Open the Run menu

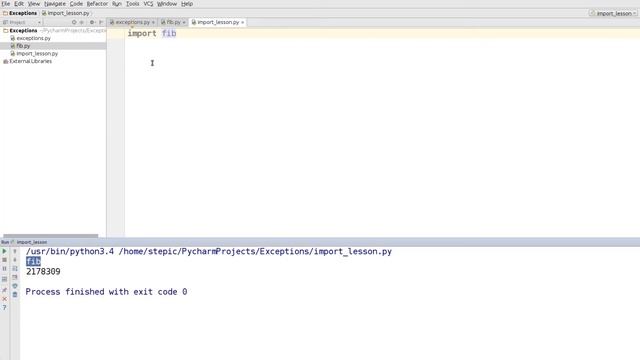tap(117, 4)
